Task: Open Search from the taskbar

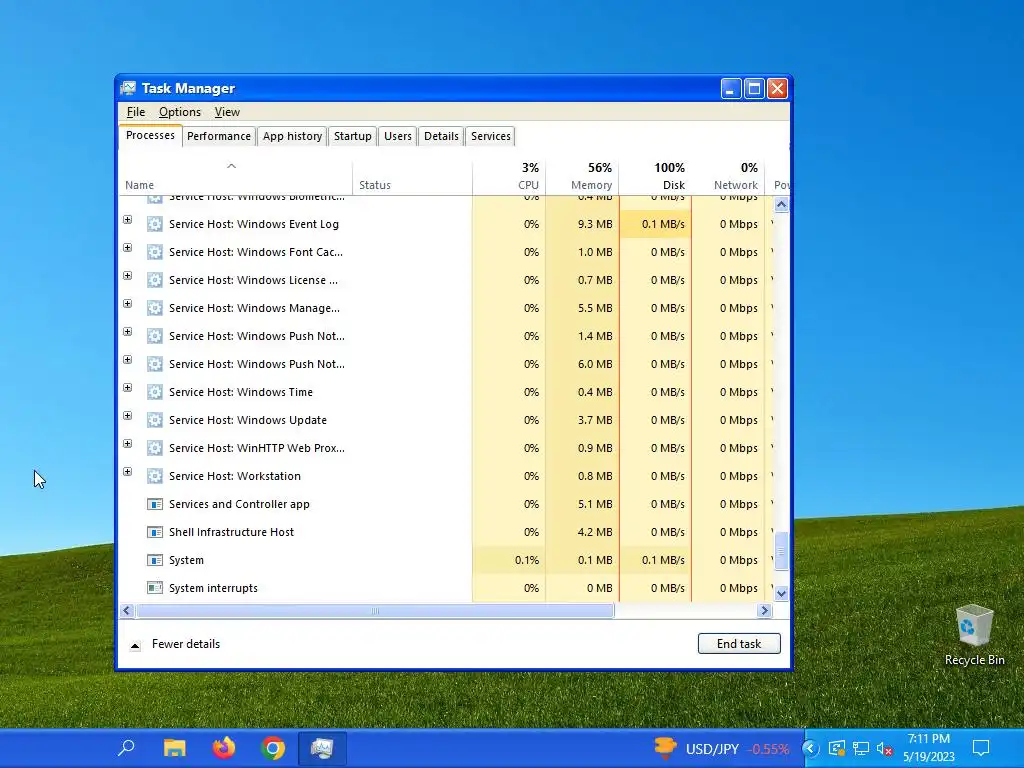Action: pyautogui.click(x=126, y=748)
